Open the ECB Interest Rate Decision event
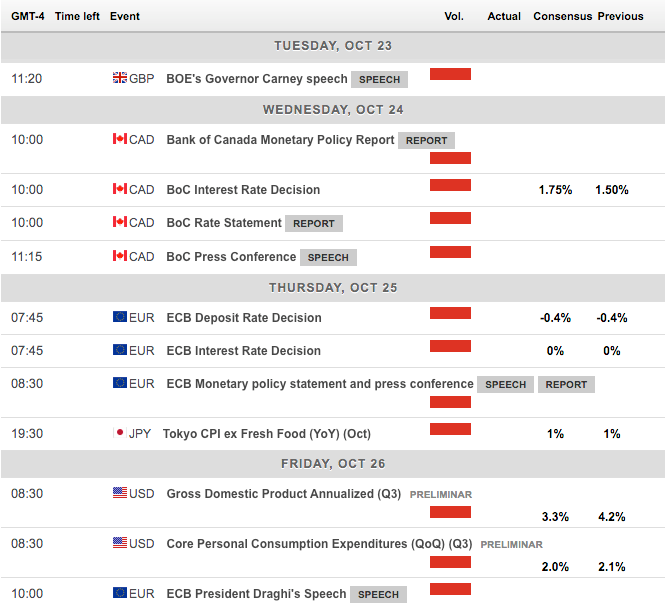This screenshot has height=610, width=665. click(x=243, y=351)
